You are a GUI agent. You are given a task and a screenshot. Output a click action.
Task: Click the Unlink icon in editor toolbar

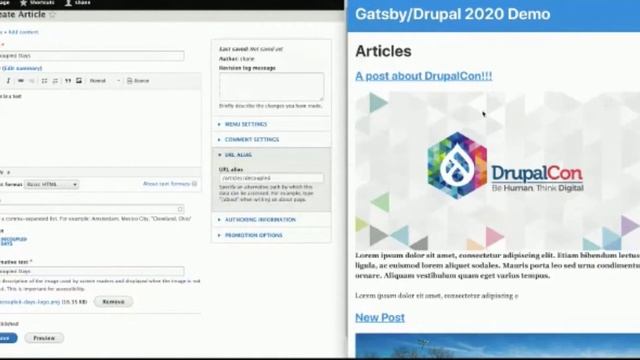tap(32, 81)
